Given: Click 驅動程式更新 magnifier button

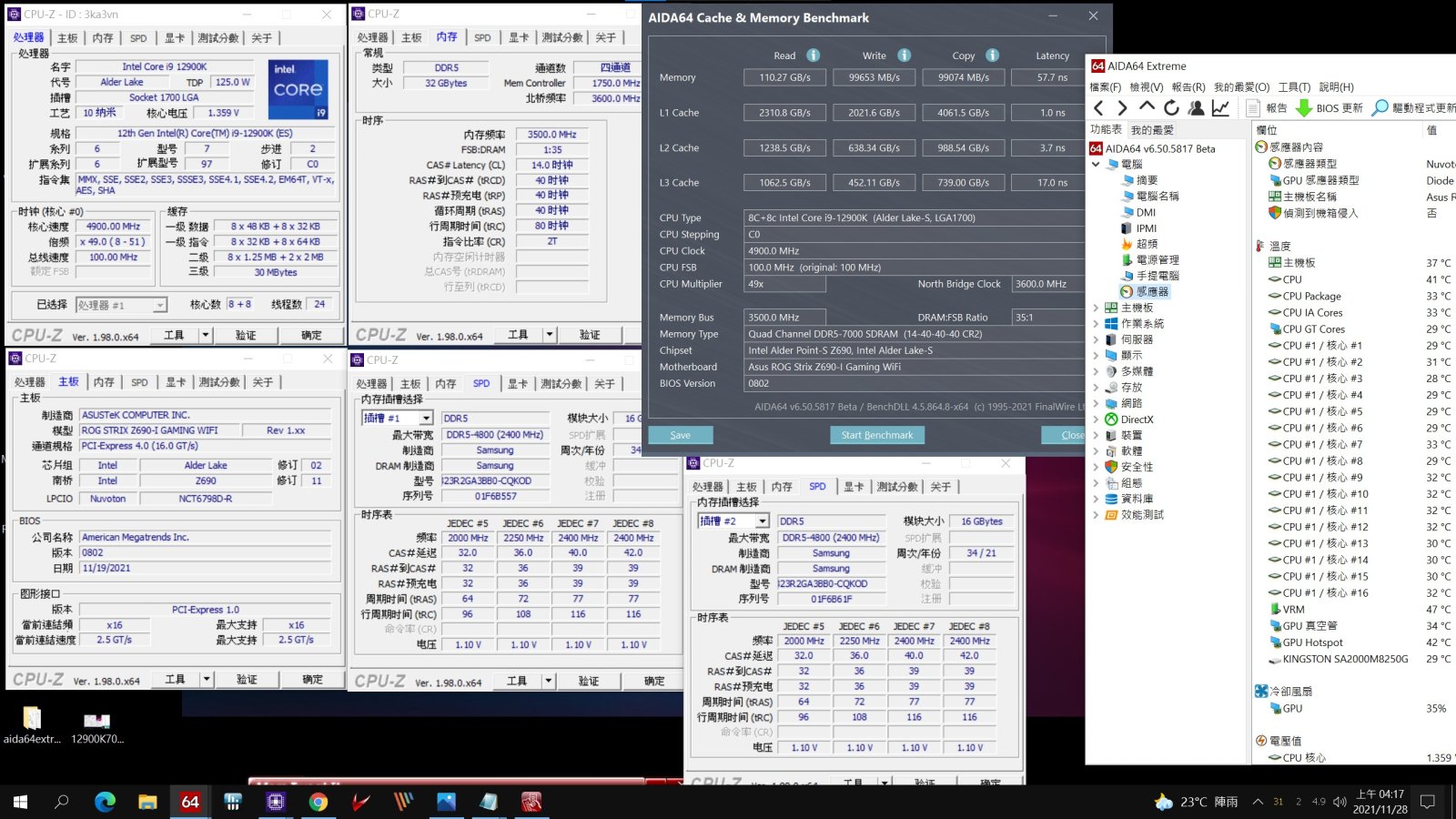Looking at the screenshot, I should click(x=1413, y=108).
